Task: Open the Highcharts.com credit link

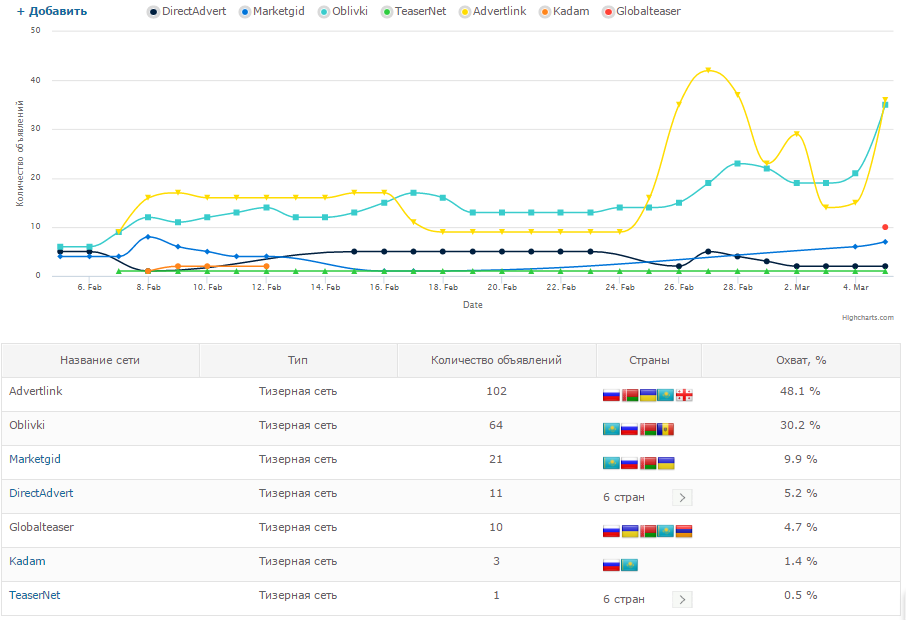Action: point(867,317)
